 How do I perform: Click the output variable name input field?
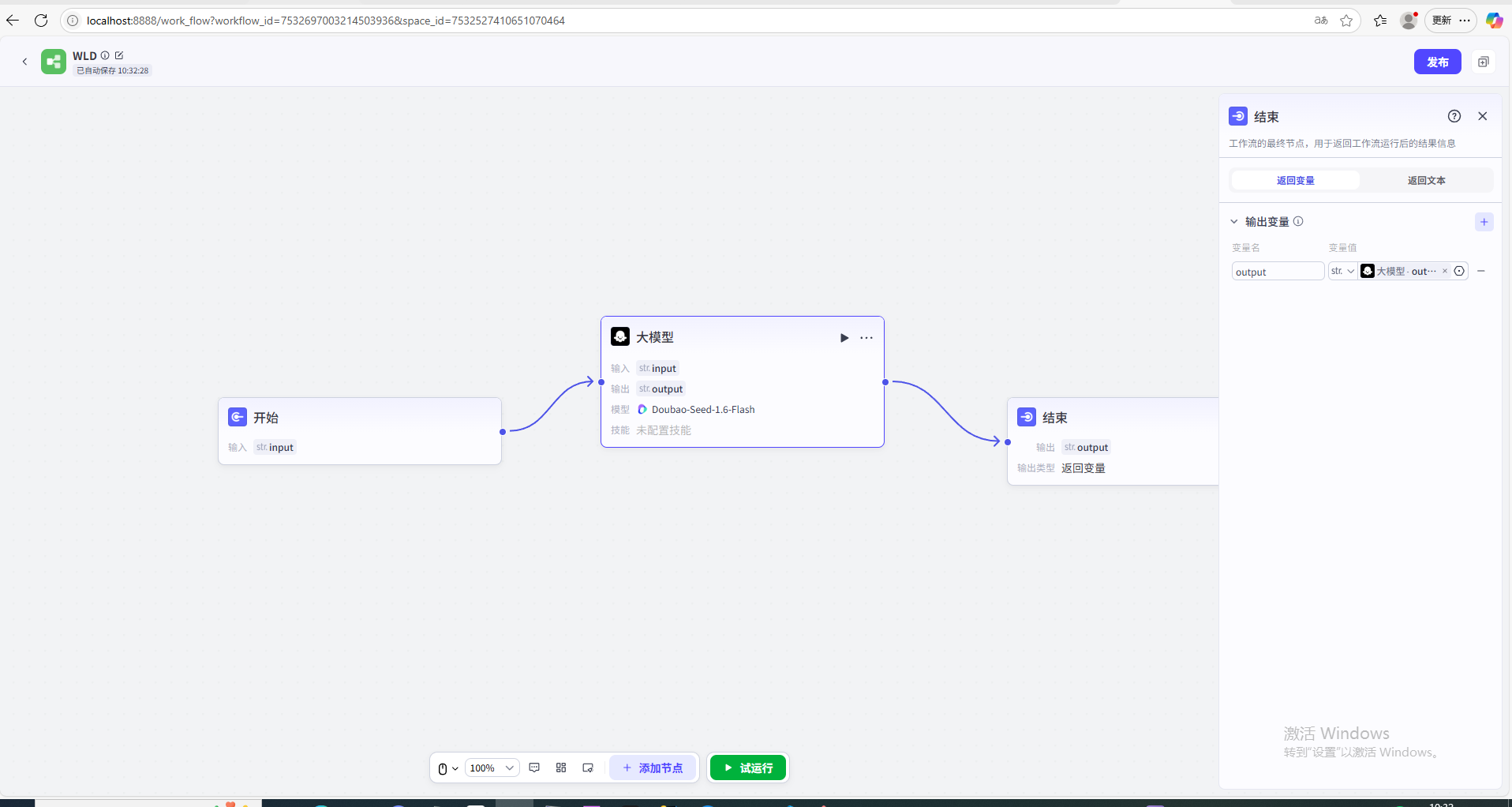pos(1277,272)
